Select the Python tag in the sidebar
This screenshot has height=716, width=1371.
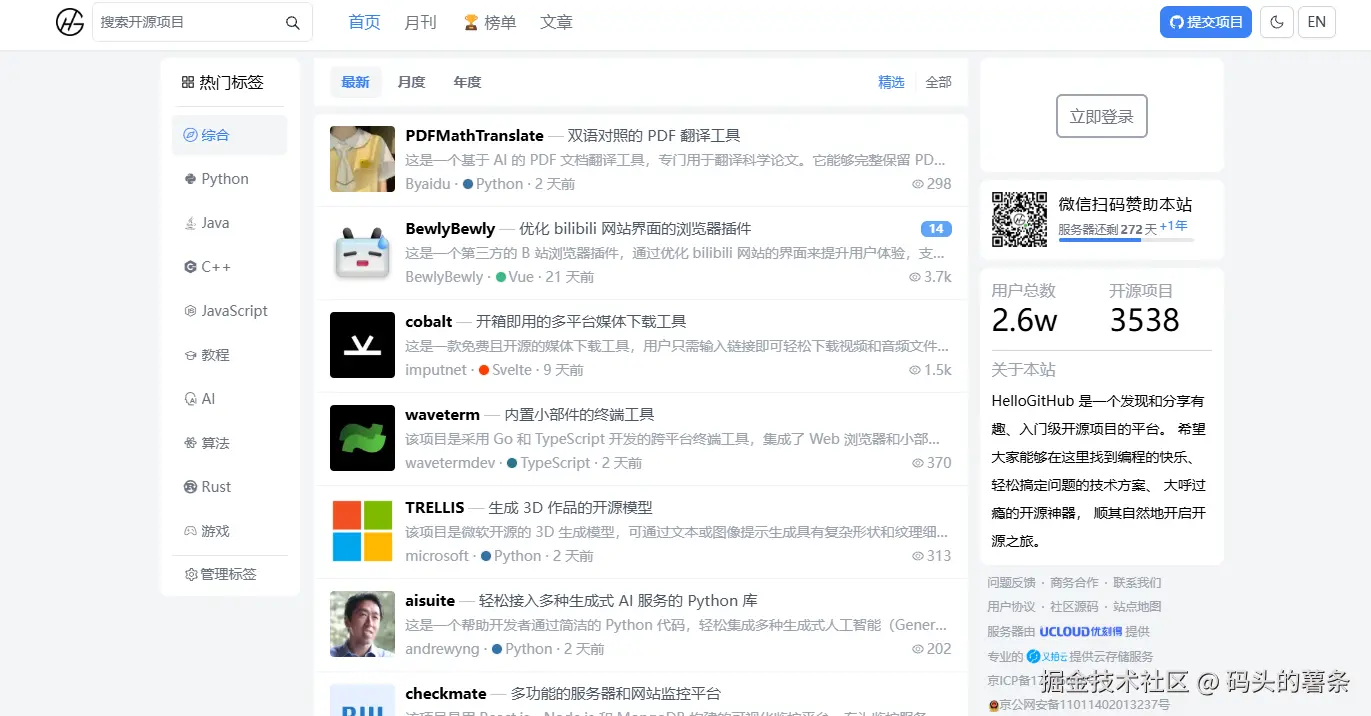tap(229, 179)
